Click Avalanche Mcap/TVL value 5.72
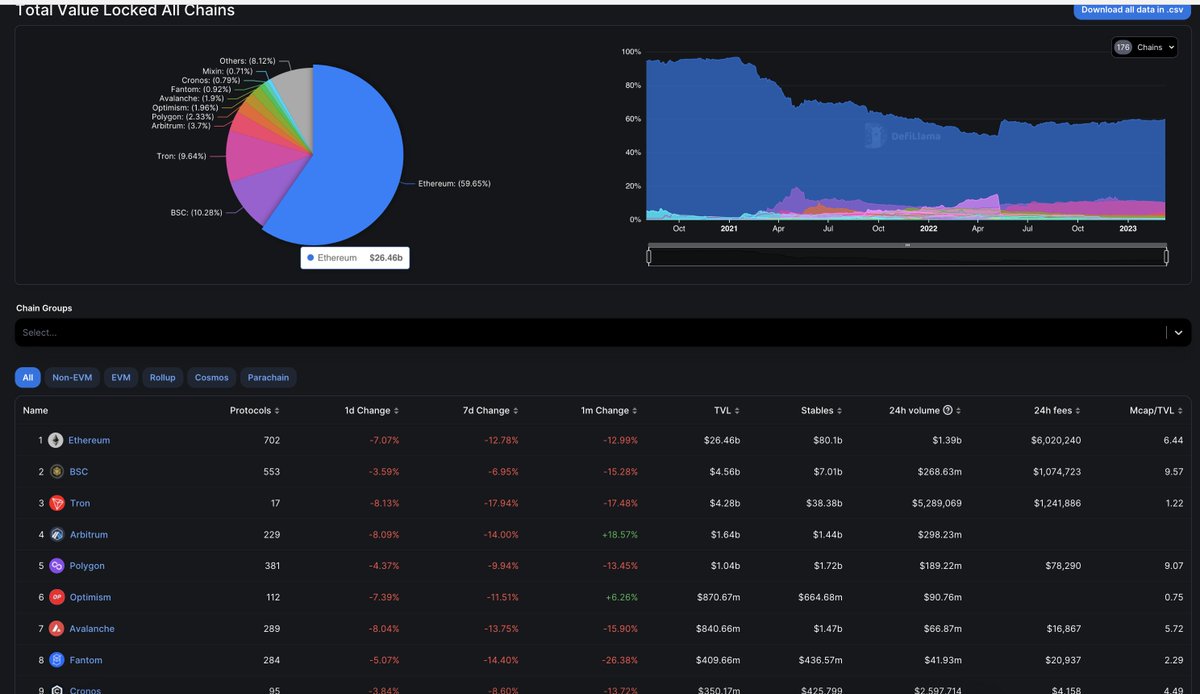 click(1174, 629)
